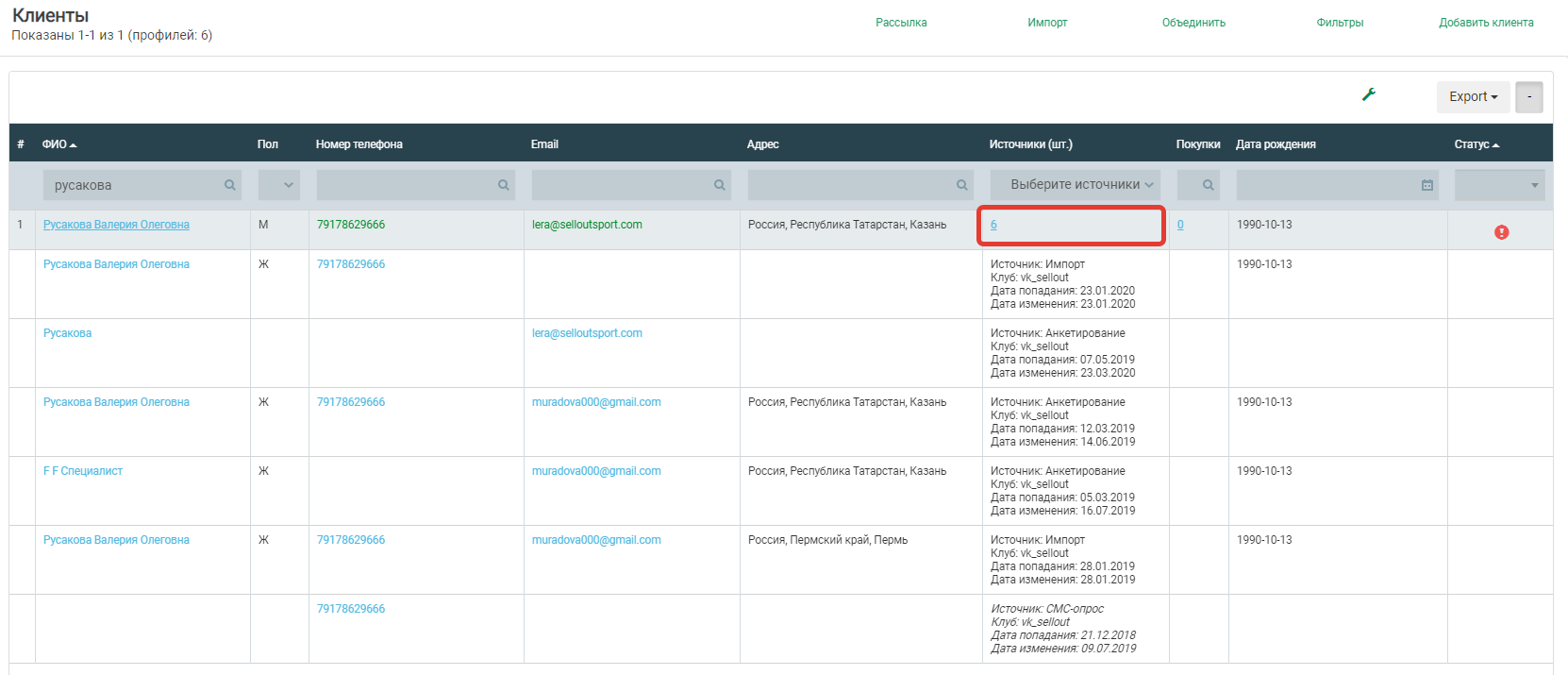Image resolution: width=1568 pixels, height=675 pixels.
Task: Click Добавить клиента link
Action: pyautogui.click(x=1486, y=23)
